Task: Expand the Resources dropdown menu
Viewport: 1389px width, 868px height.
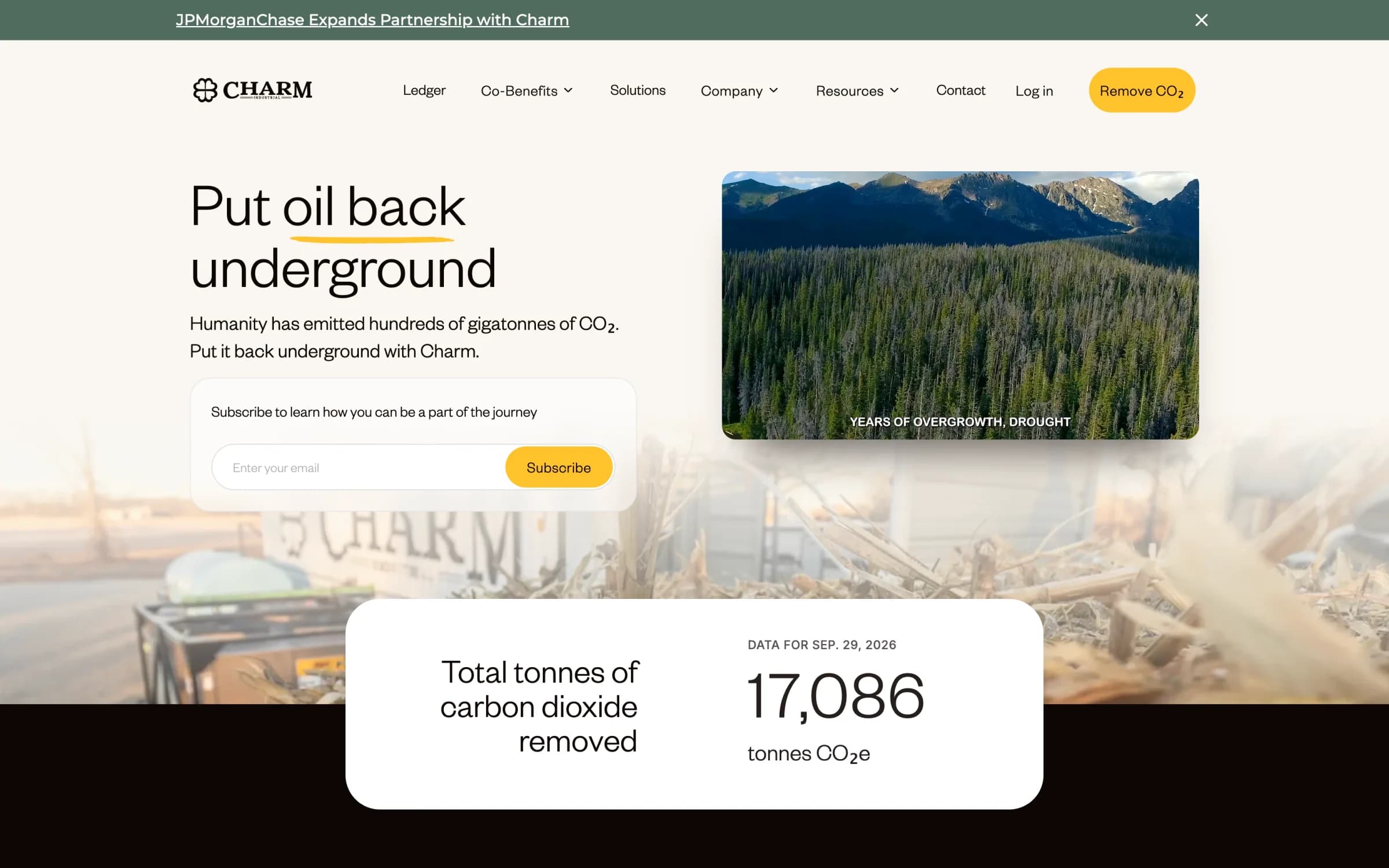Action: click(857, 91)
